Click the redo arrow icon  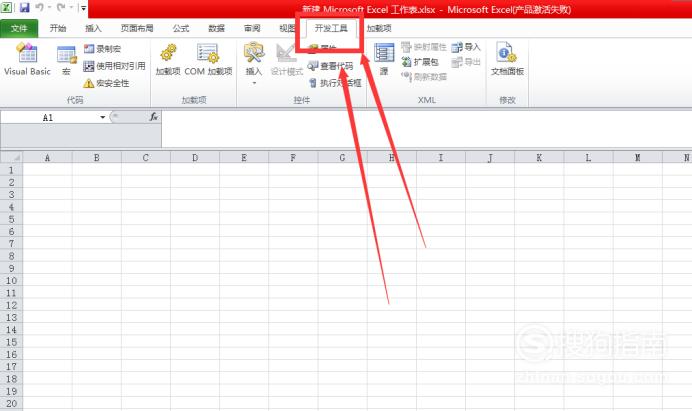pyautogui.click(x=61, y=7)
